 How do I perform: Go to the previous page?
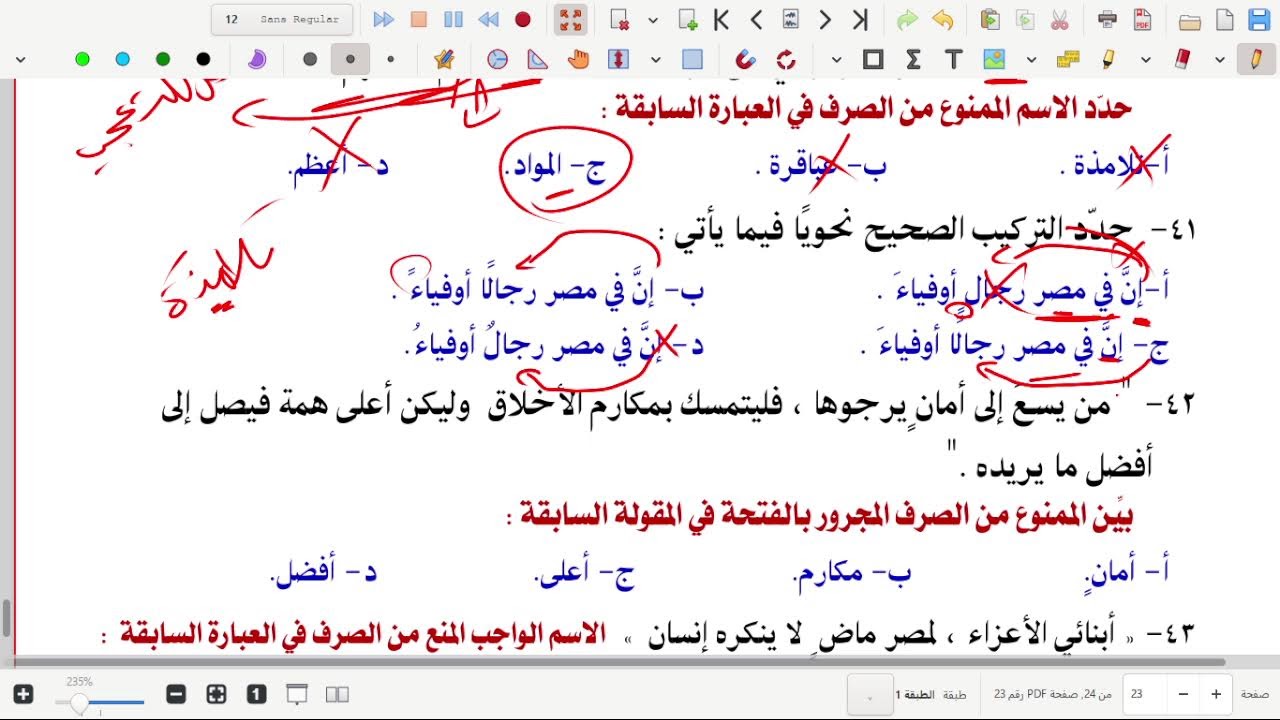pos(756,20)
